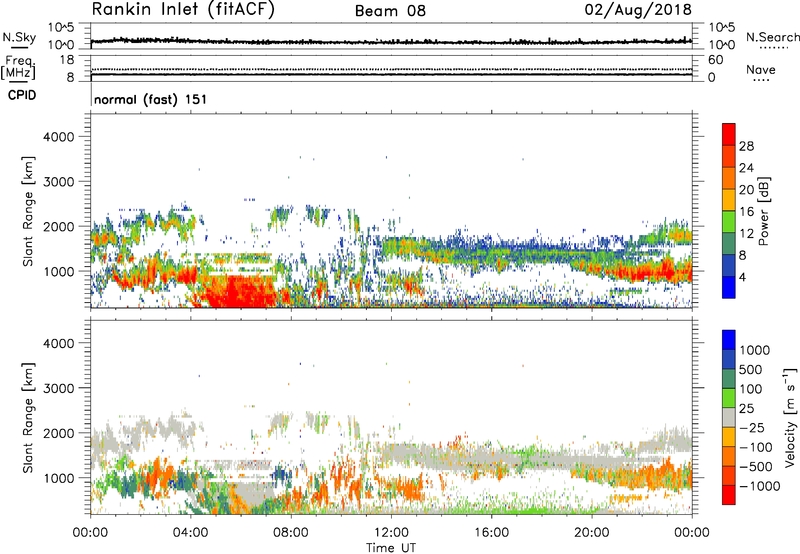Viewport: 800px width, 554px height.
Task: Click the 04:00 time axis tick label
Action: [x=191, y=533]
